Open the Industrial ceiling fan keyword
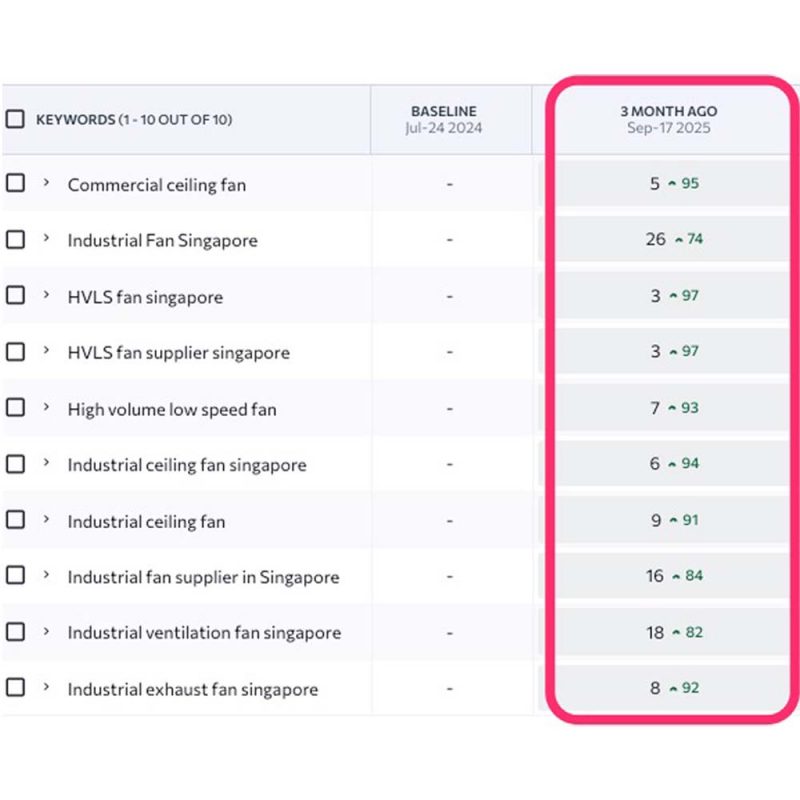The width and height of the screenshot is (800, 800). (x=146, y=521)
